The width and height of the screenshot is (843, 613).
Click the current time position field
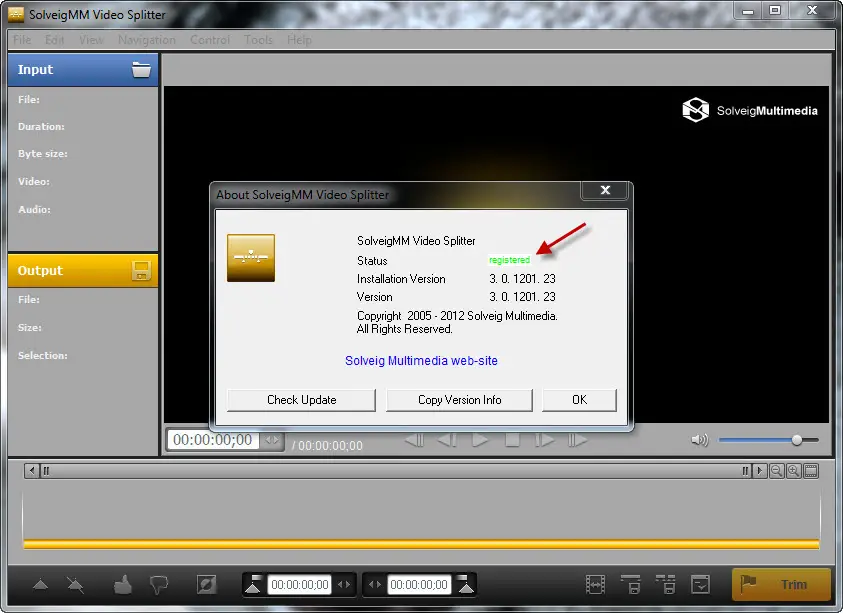point(213,440)
